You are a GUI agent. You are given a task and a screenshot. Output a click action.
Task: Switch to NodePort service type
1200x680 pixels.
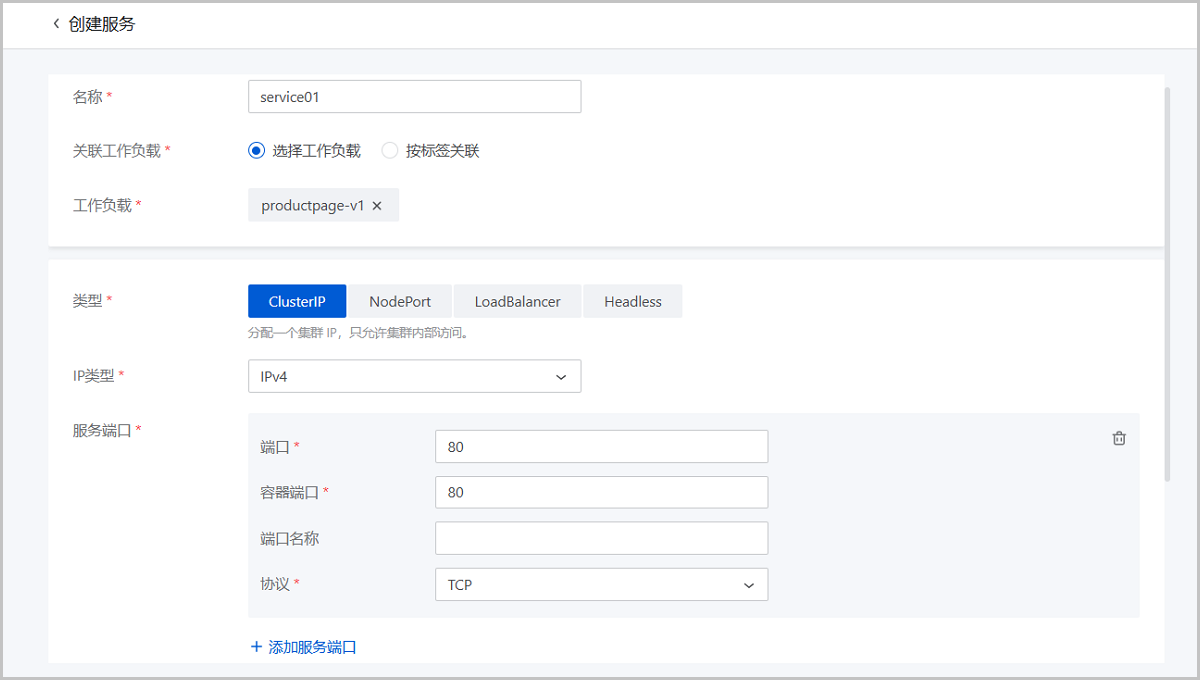tap(400, 301)
